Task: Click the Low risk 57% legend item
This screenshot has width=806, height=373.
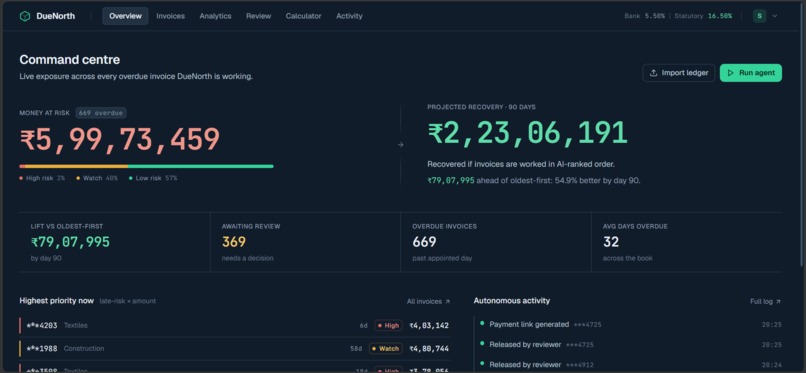Action: [153, 178]
